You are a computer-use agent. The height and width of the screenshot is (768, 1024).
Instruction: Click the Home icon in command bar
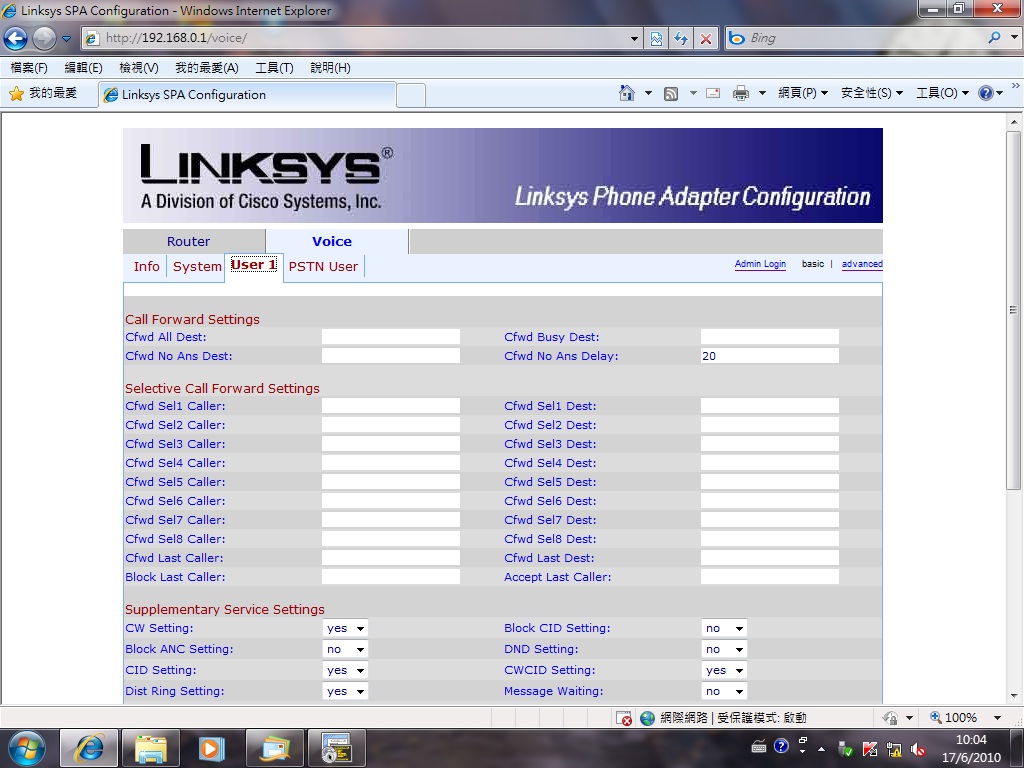pyautogui.click(x=626, y=93)
